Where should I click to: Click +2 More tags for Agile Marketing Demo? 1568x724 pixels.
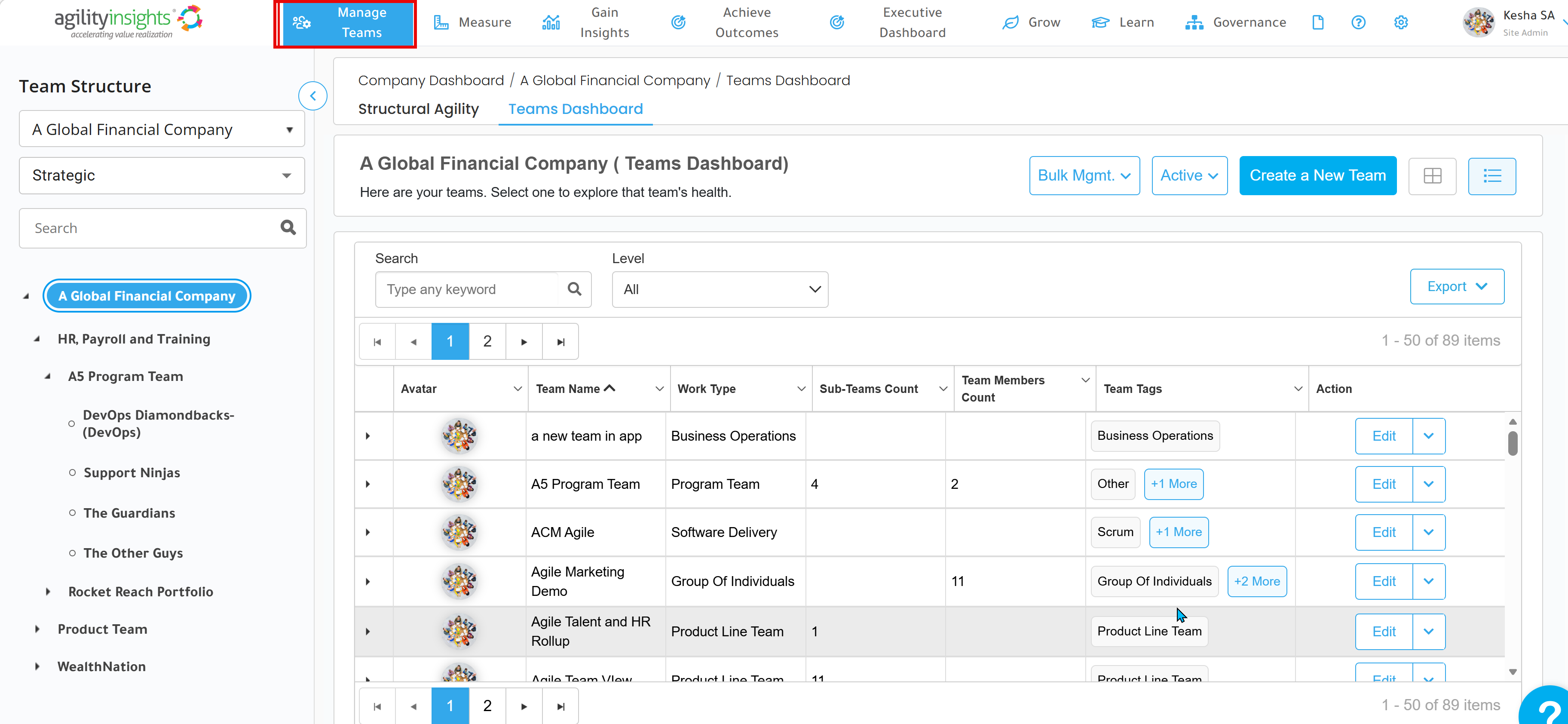point(1257,581)
